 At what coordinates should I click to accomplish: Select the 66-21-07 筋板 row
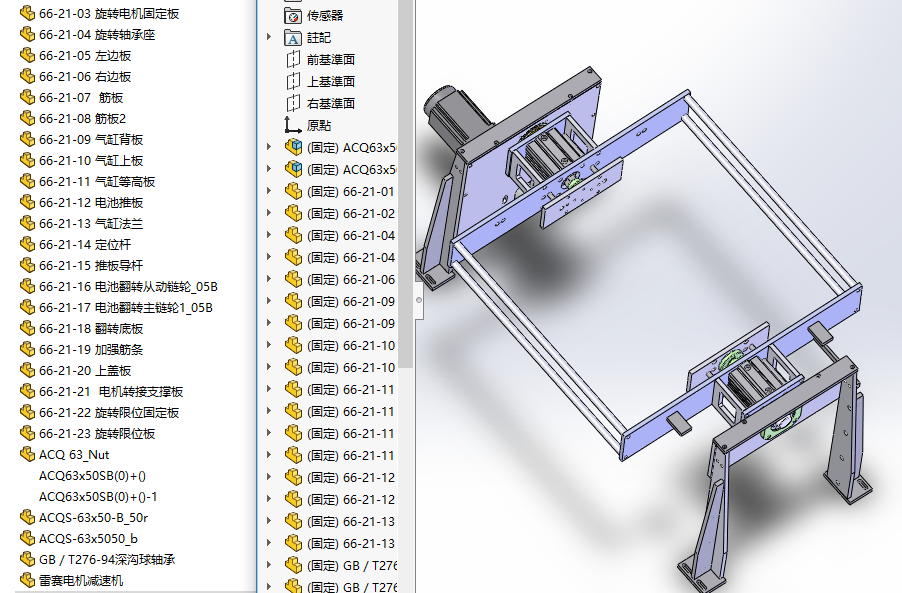pyautogui.click(x=71, y=98)
